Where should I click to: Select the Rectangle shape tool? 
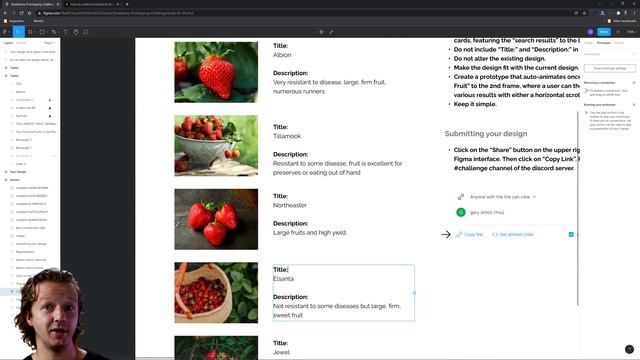coord(42,32)
